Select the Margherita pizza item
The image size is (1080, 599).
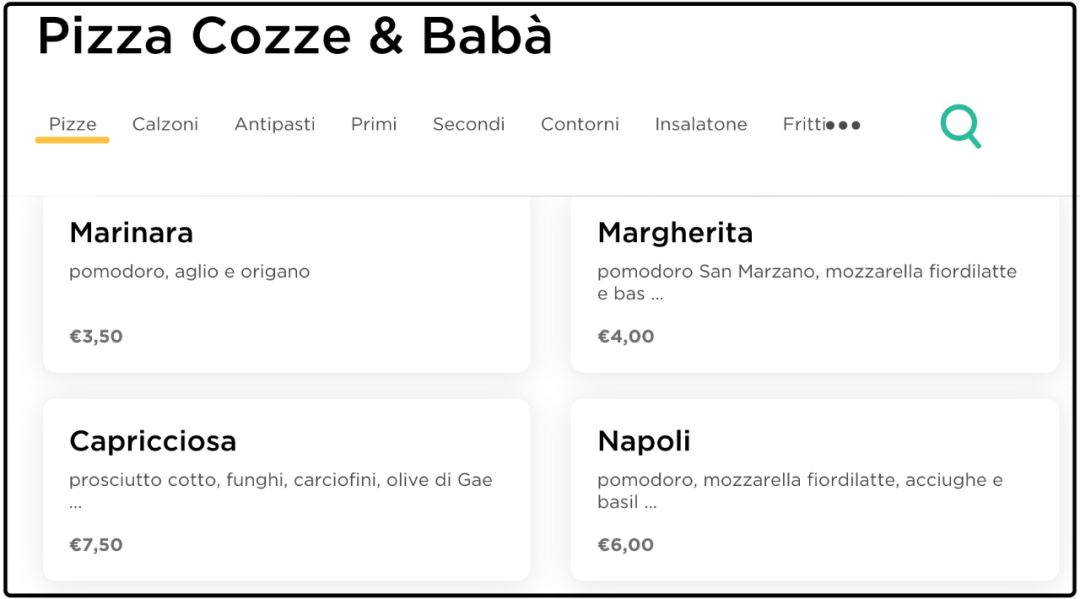(815, 284)
